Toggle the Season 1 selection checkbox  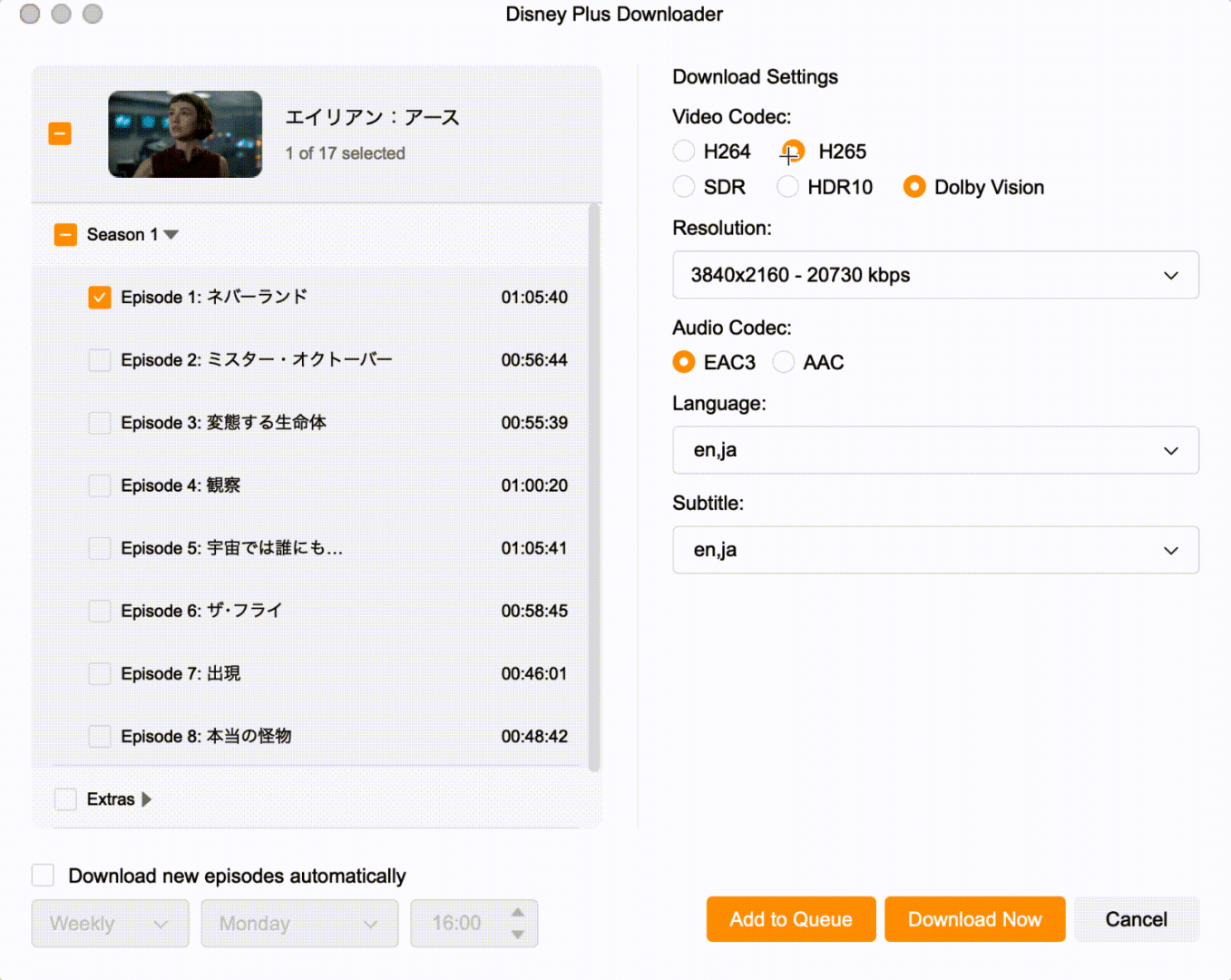(x=65, y=235)
